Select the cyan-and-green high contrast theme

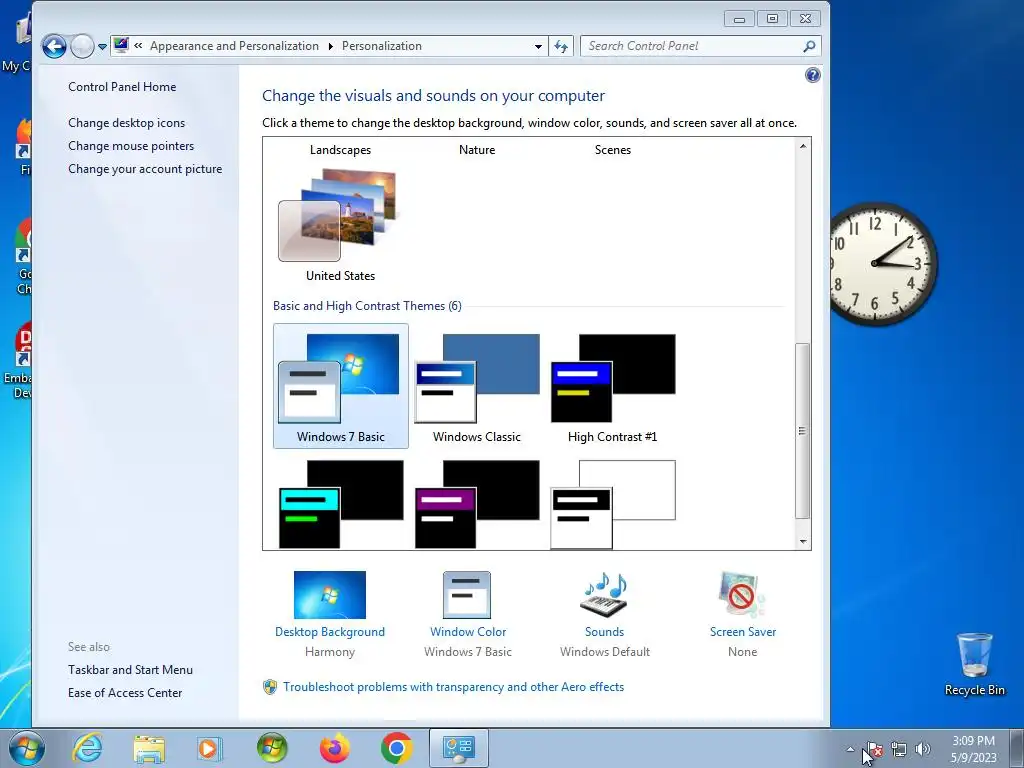341,504
